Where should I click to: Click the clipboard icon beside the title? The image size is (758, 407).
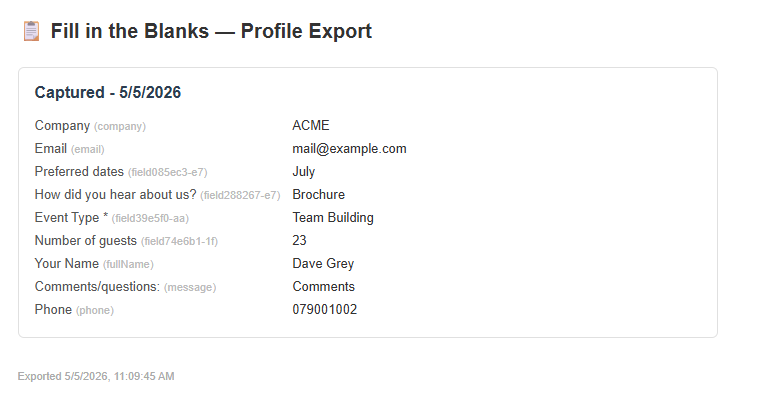pyautogui.click(x=31, y=31)
